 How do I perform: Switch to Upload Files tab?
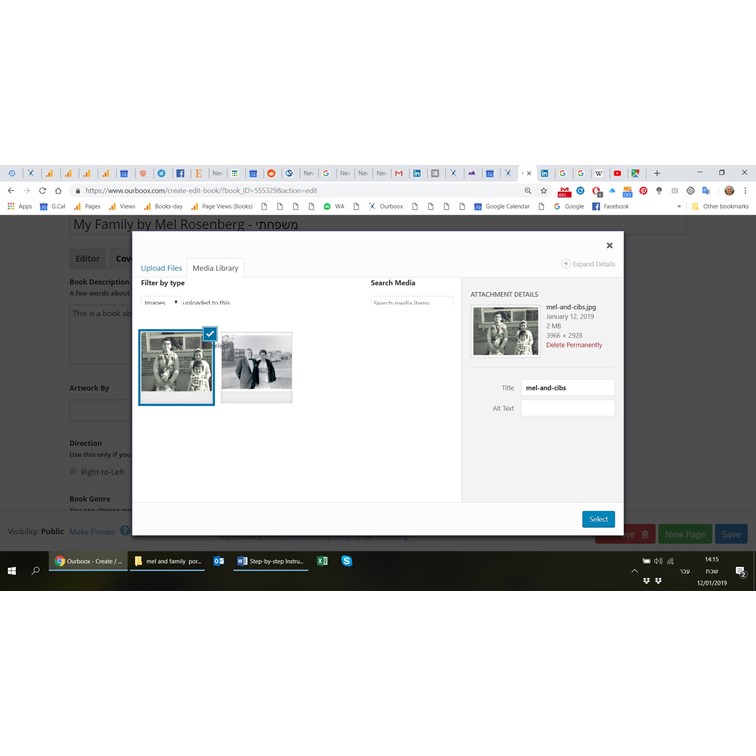point(161,268)
